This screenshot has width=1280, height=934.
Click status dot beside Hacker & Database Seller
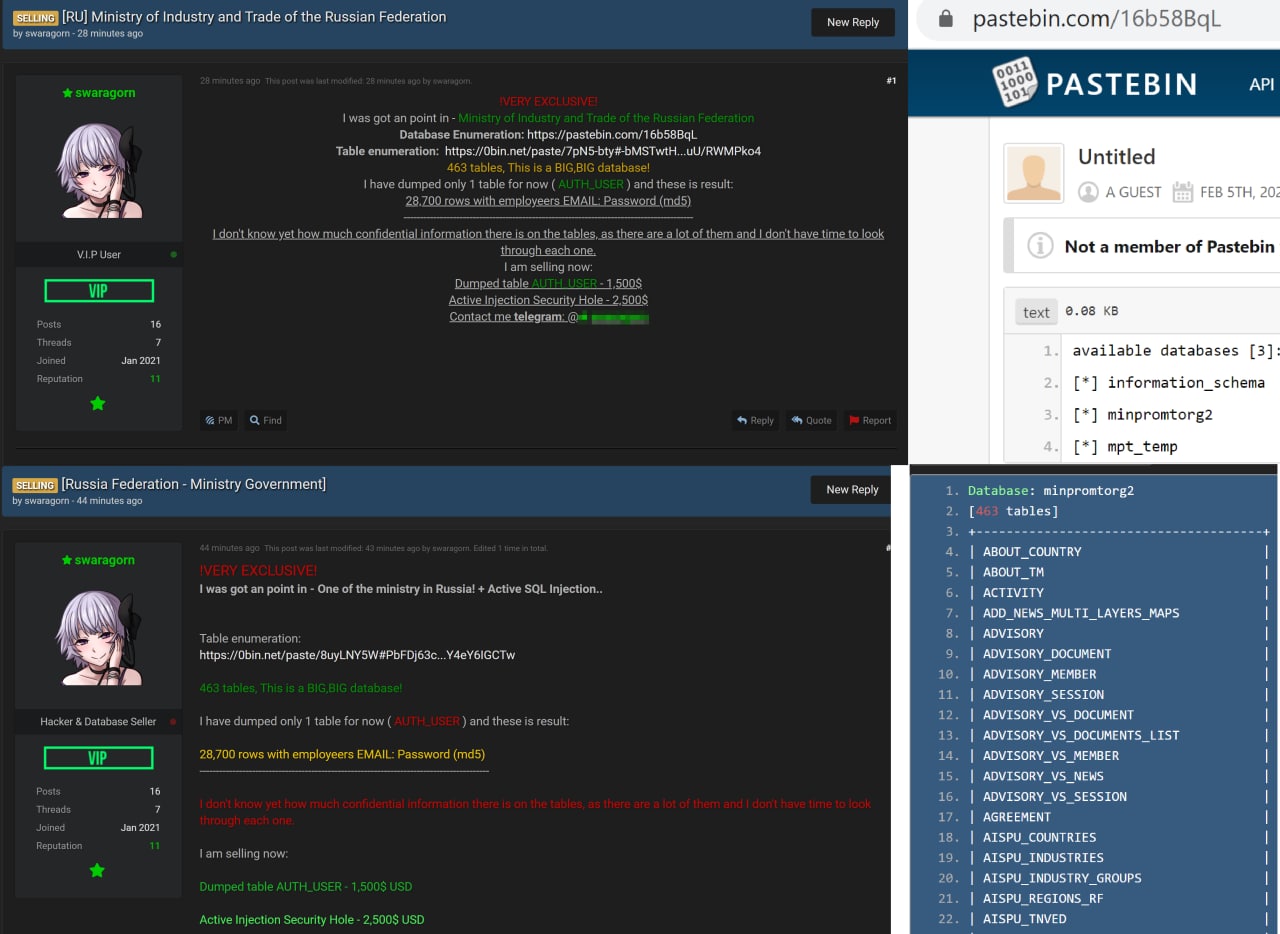tap(174, 721)
